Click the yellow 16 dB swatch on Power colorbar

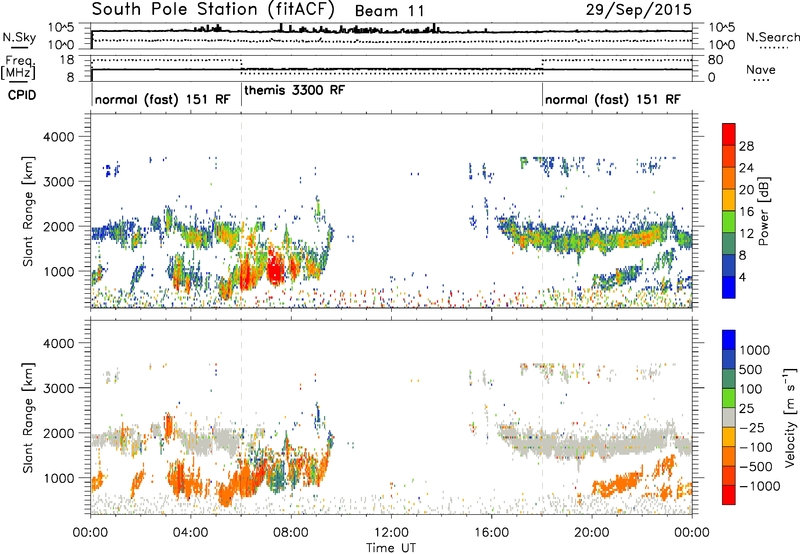coord(729,200)
